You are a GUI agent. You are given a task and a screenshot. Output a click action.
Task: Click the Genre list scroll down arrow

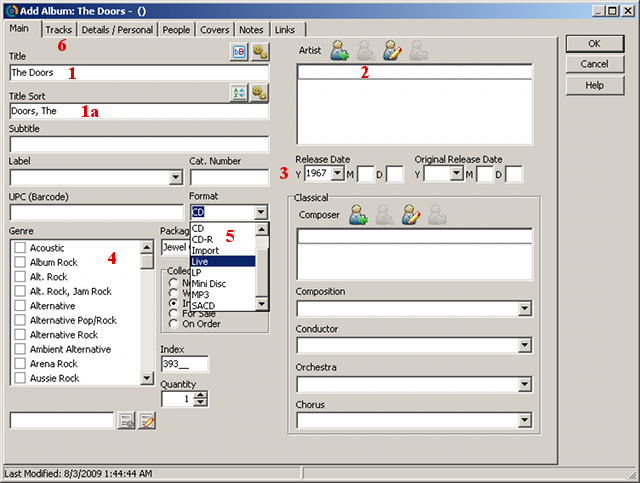pyautogui.click(x=147, y=378)
